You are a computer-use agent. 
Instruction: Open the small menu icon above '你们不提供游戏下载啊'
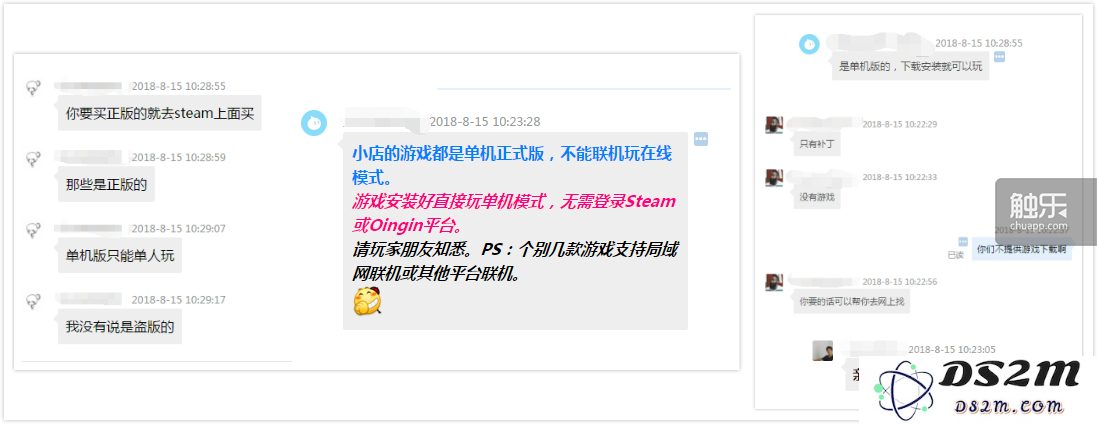963,241
